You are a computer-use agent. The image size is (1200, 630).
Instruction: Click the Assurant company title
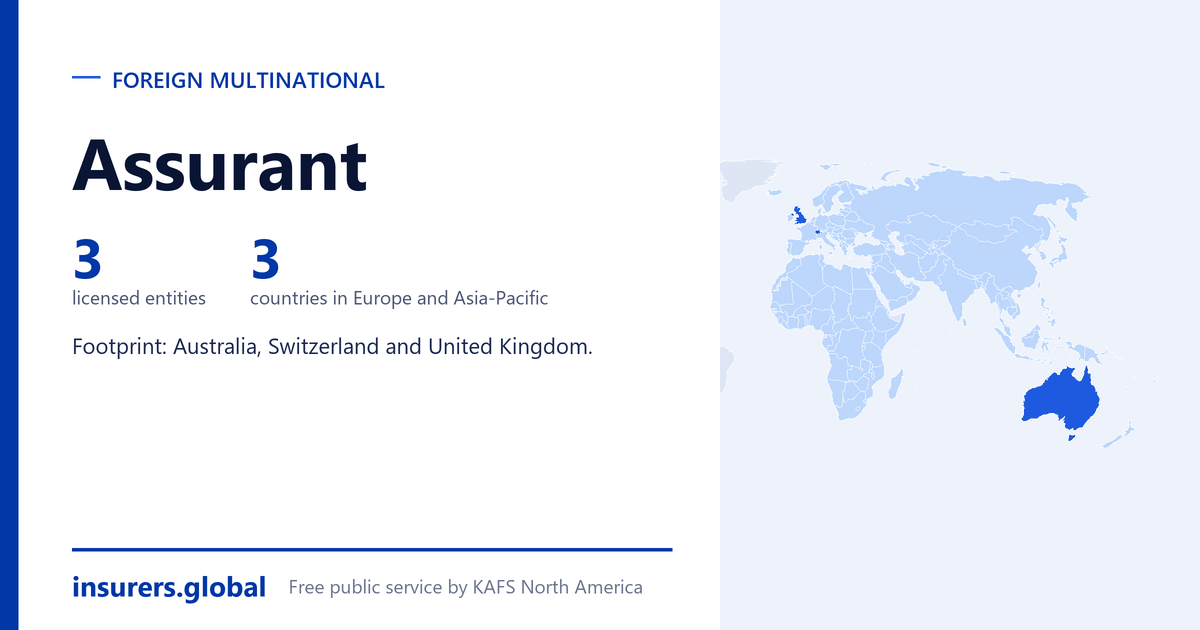220,165
